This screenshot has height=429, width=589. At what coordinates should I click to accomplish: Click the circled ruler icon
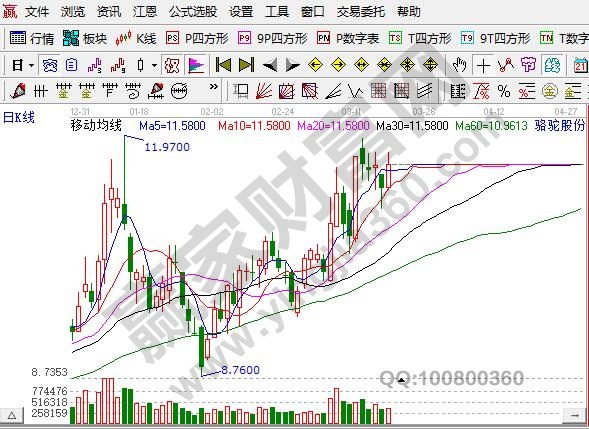(x=179, y=91)
